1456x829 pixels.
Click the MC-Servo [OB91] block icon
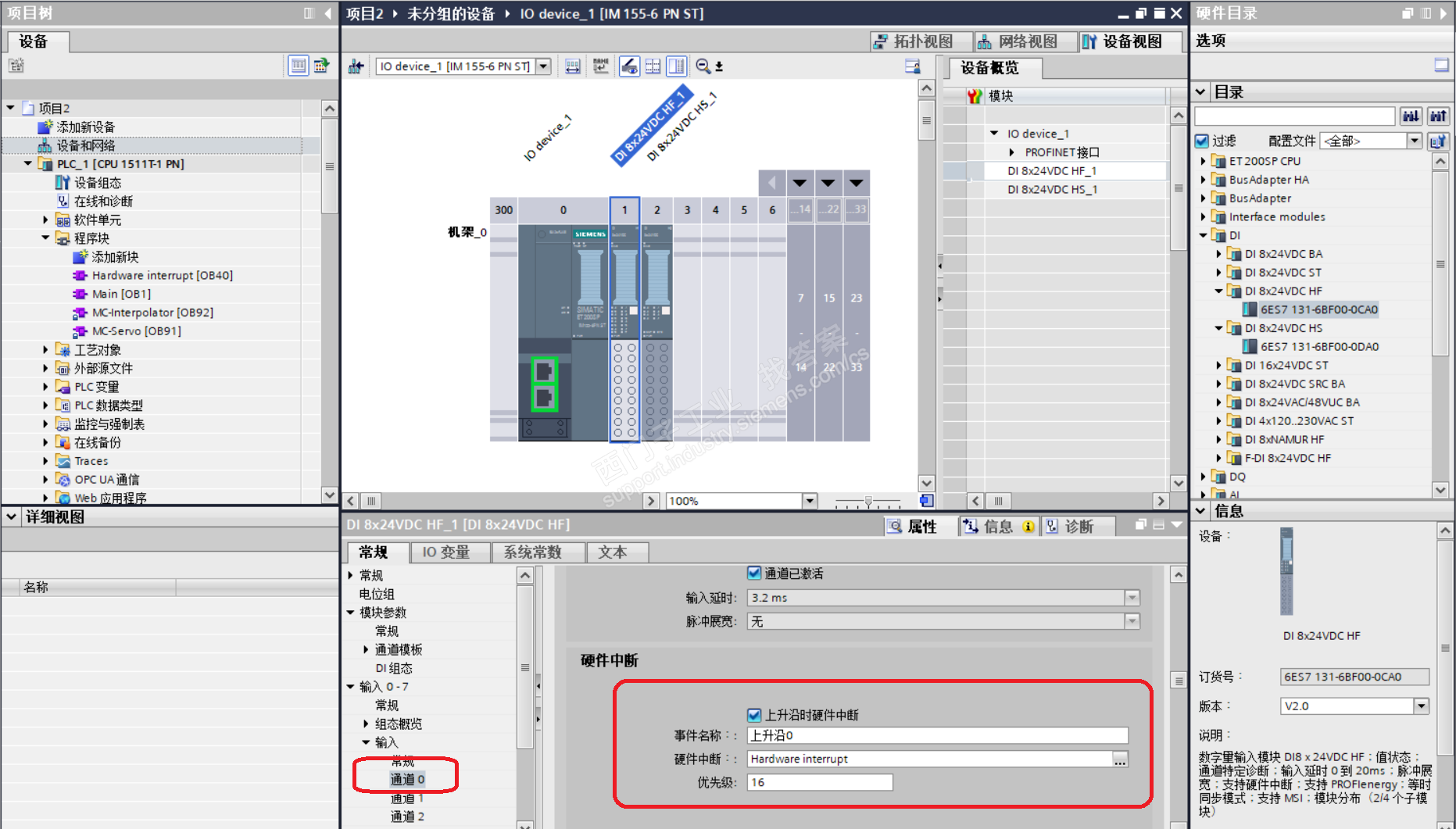(80, 331)
